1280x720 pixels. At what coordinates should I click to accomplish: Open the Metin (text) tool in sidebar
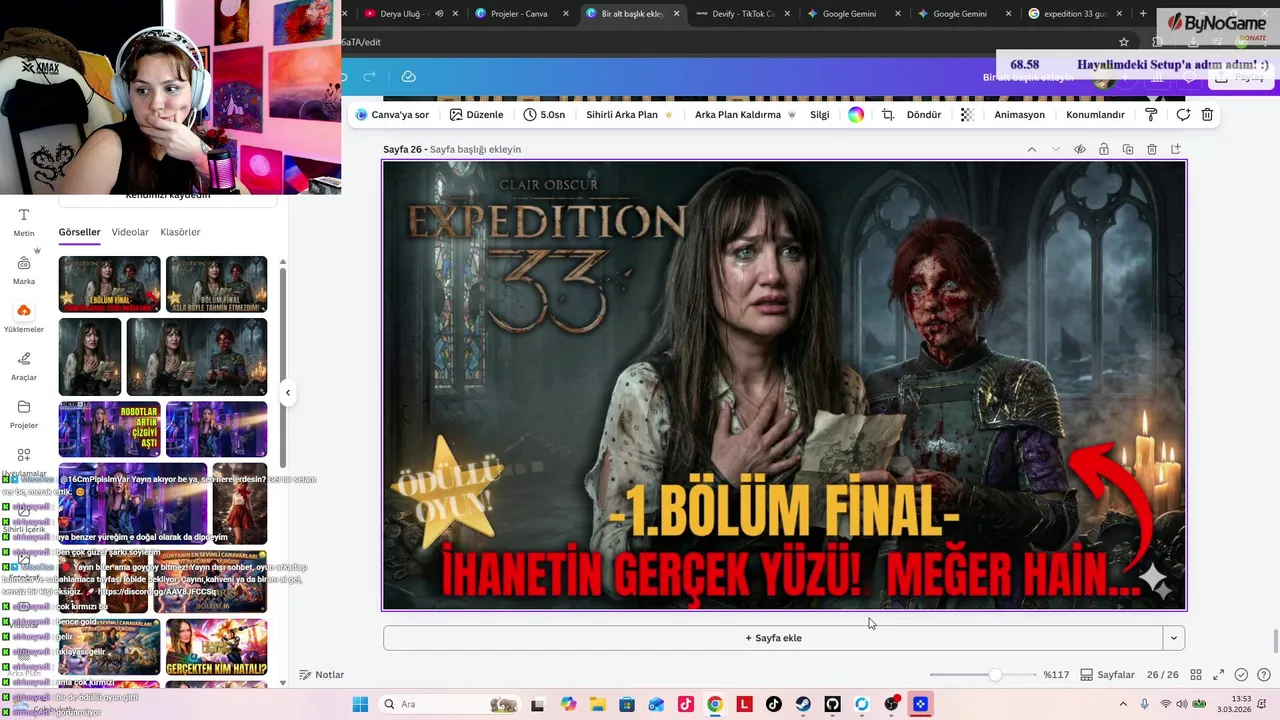[x=24, y=222]
